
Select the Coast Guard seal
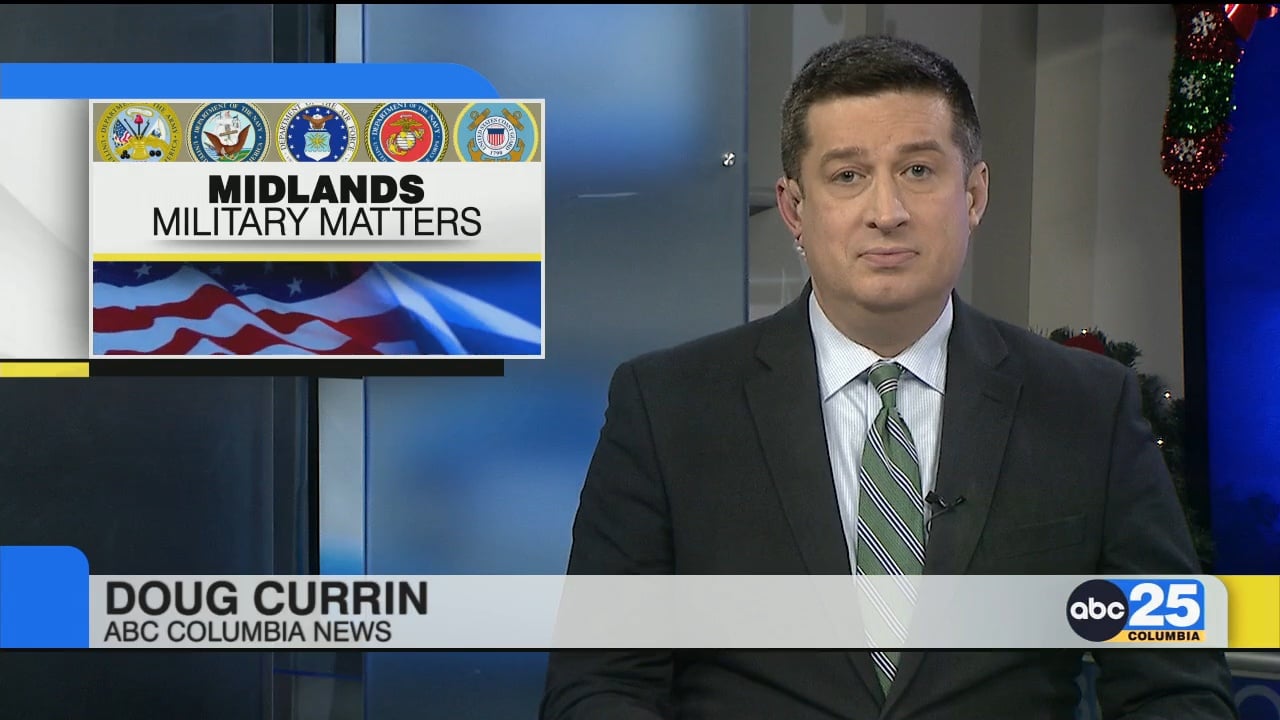point(496,132)
